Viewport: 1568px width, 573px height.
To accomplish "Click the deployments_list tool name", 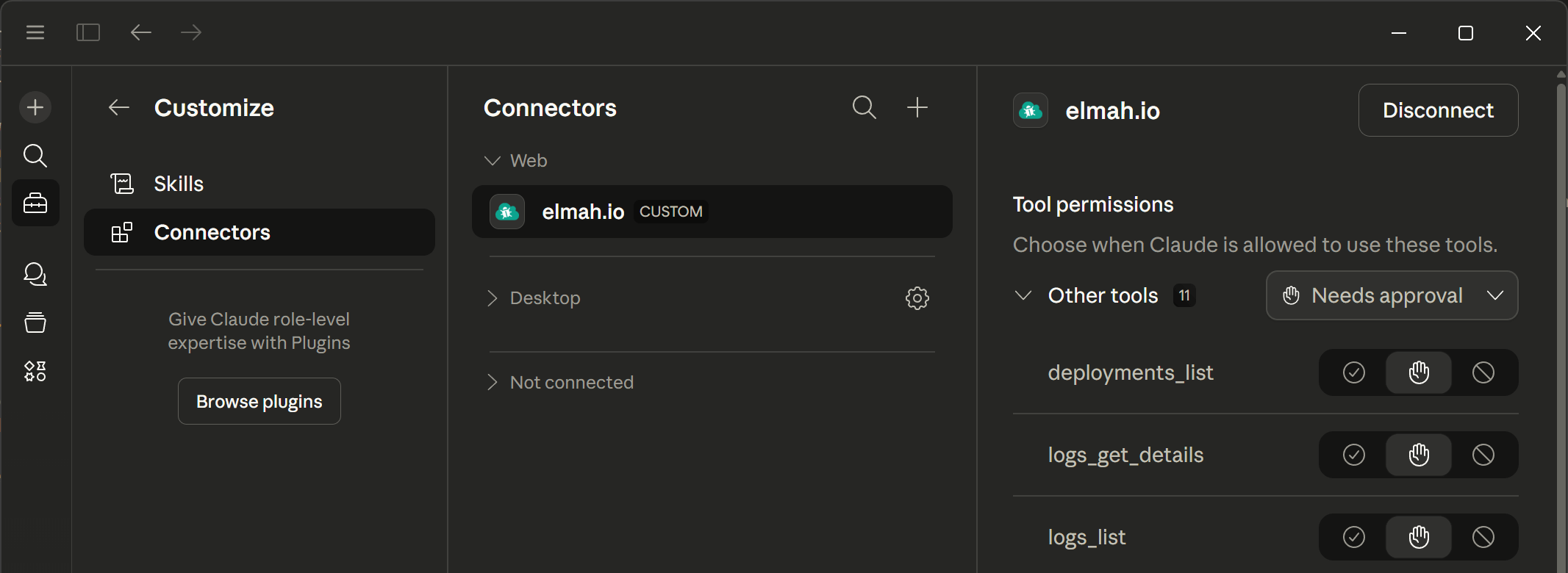I will pyautogui.click(x=1131, y=372).
